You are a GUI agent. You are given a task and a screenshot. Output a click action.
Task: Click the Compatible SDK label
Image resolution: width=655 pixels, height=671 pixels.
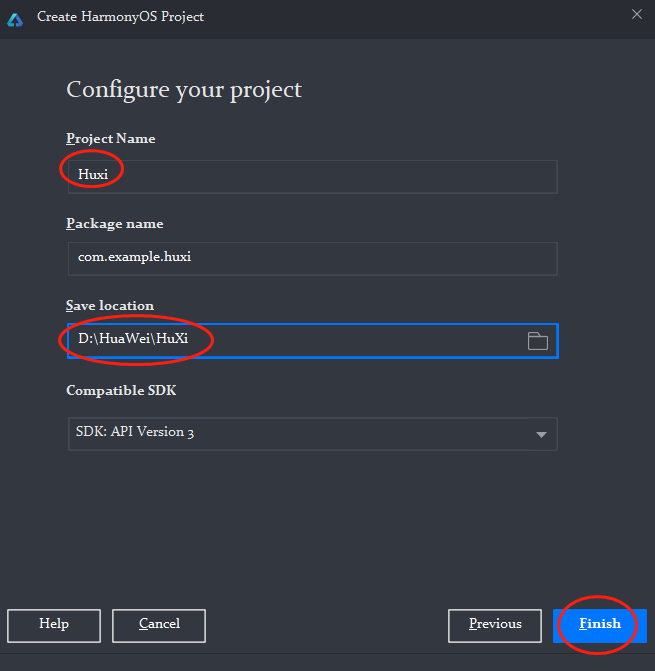click(x=121, y=390)
